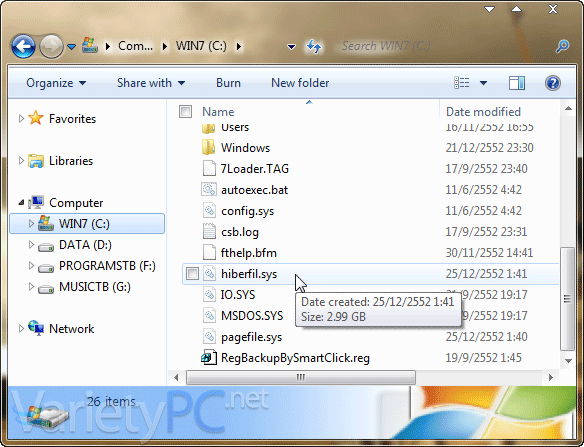
Task: Click the MSDOS.SYS file icon
Action: 209,316
